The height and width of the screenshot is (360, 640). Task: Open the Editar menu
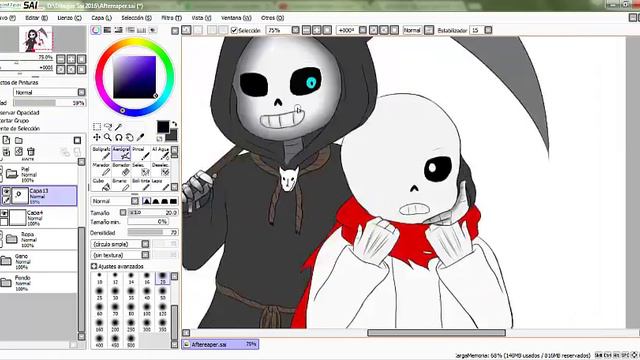pos(36,18)
